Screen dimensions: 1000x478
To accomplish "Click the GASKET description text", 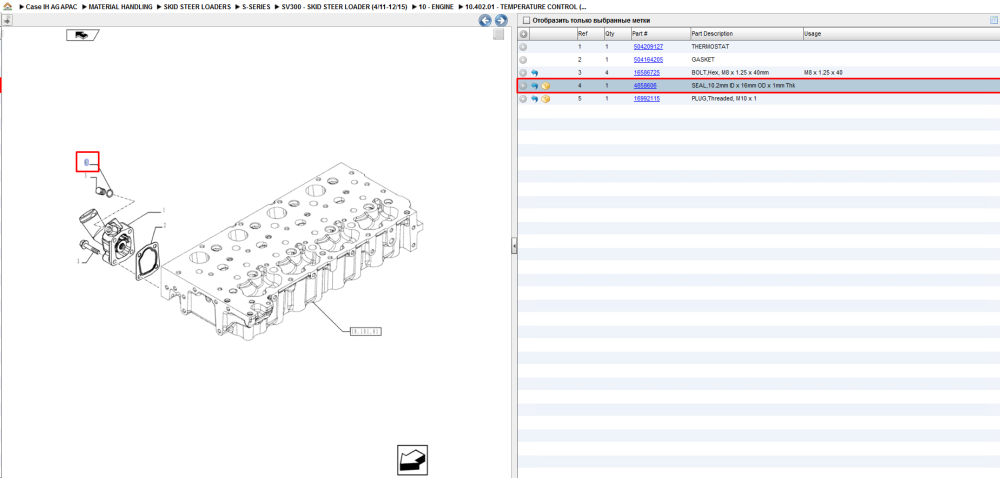I will [703, 59].
